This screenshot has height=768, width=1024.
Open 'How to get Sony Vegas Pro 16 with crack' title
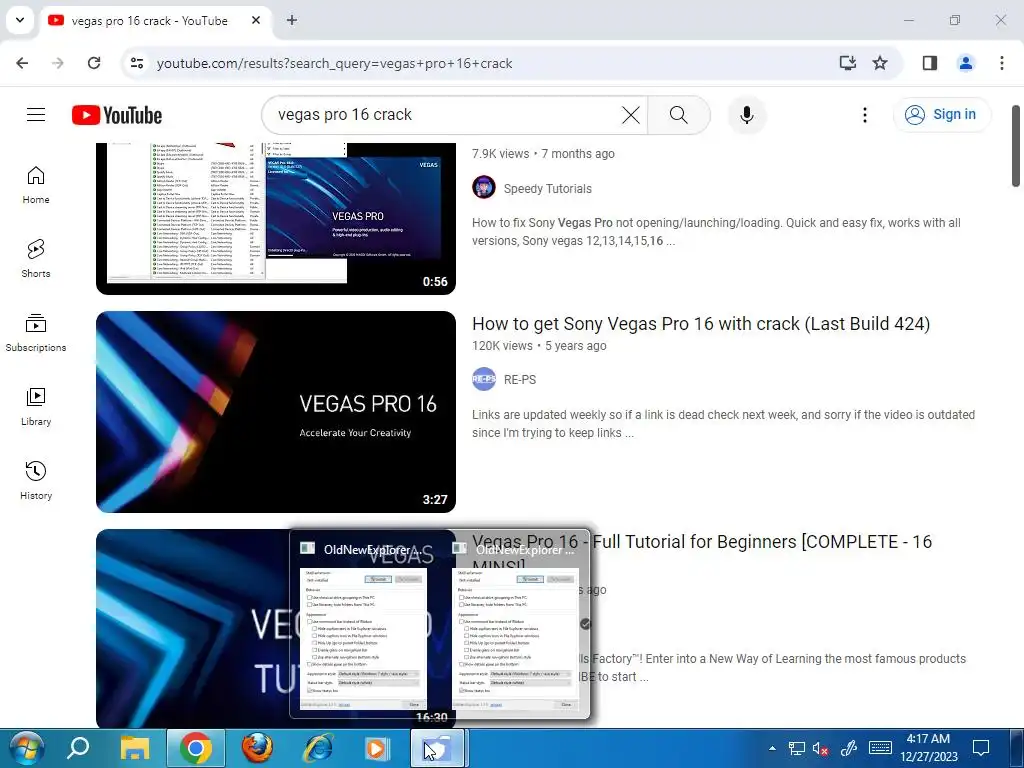(x=701, y=324)
